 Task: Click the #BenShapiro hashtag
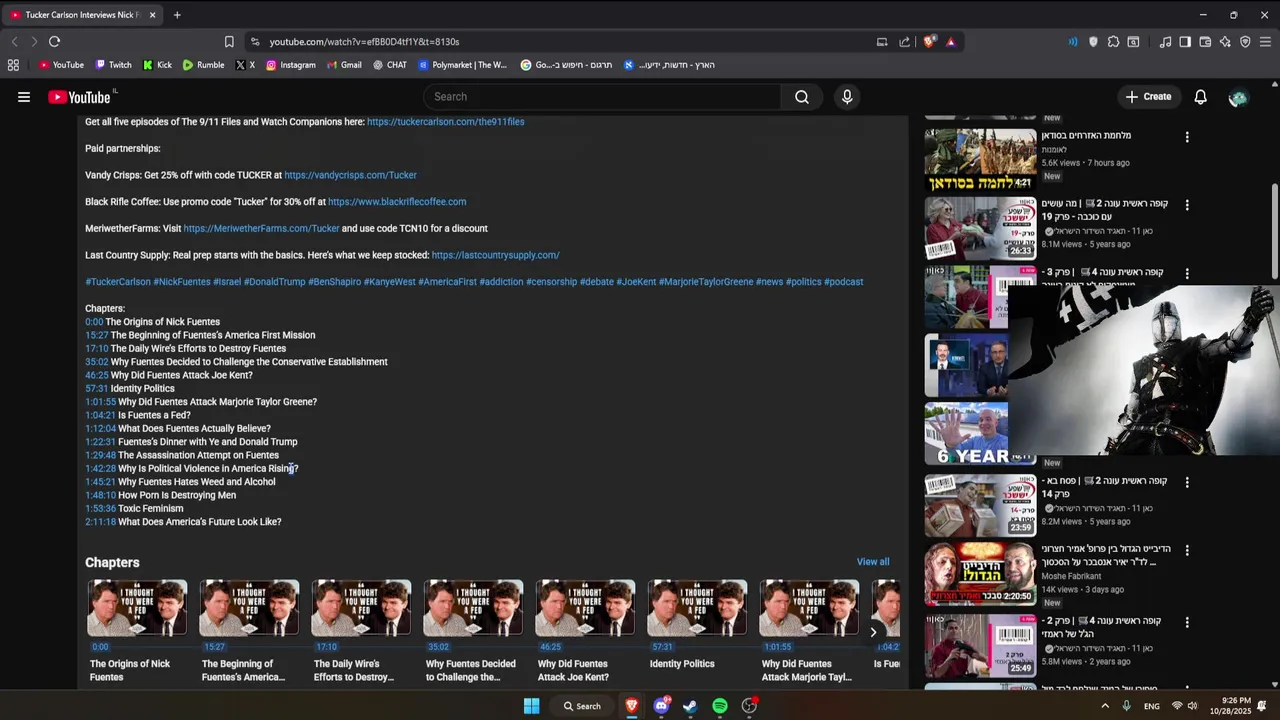(x=334, y=282)
